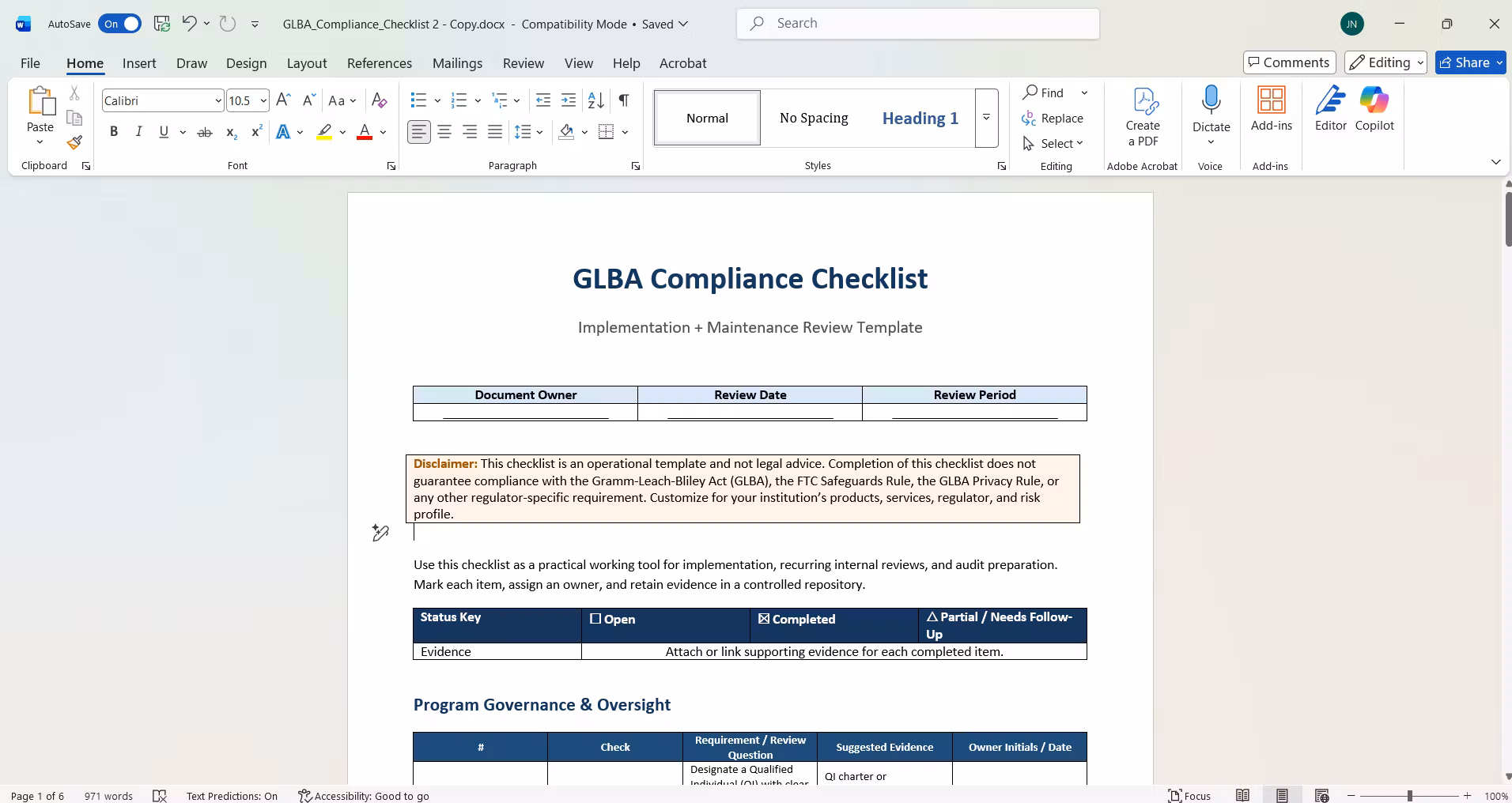Toggle underline formatting
The height and width of the screenshot is (803, 1512).
[164, 132]
